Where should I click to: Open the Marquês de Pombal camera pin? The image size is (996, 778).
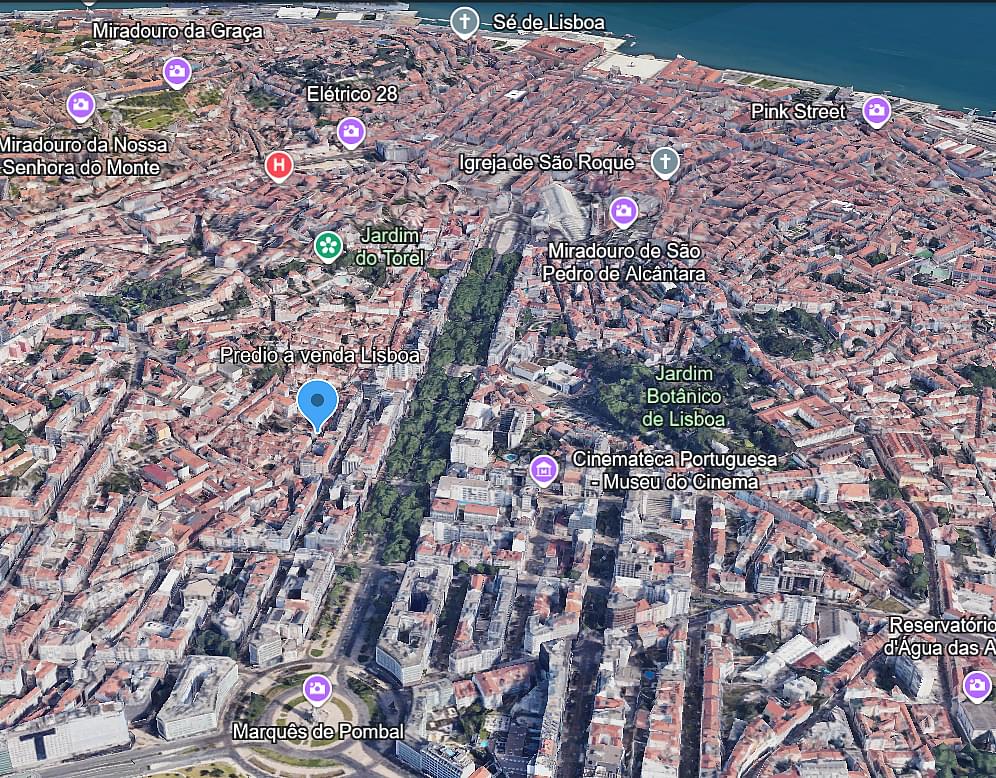tap(317, 689)
